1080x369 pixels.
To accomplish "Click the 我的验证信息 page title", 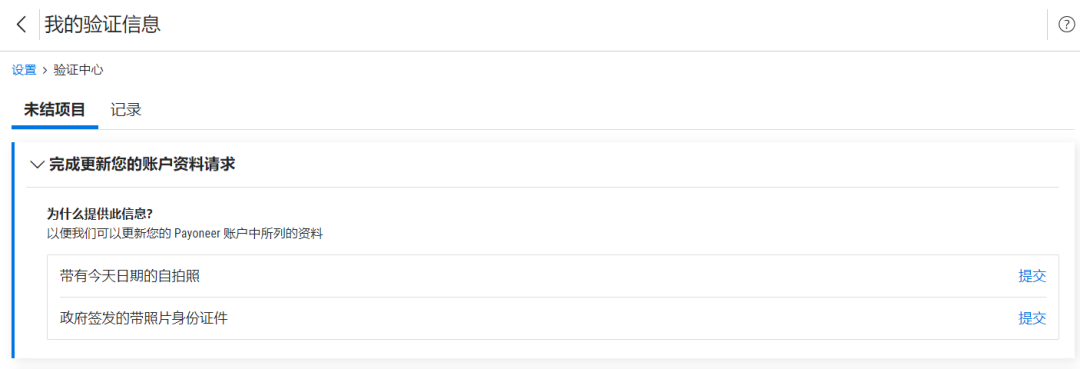I will coord(103,25).
